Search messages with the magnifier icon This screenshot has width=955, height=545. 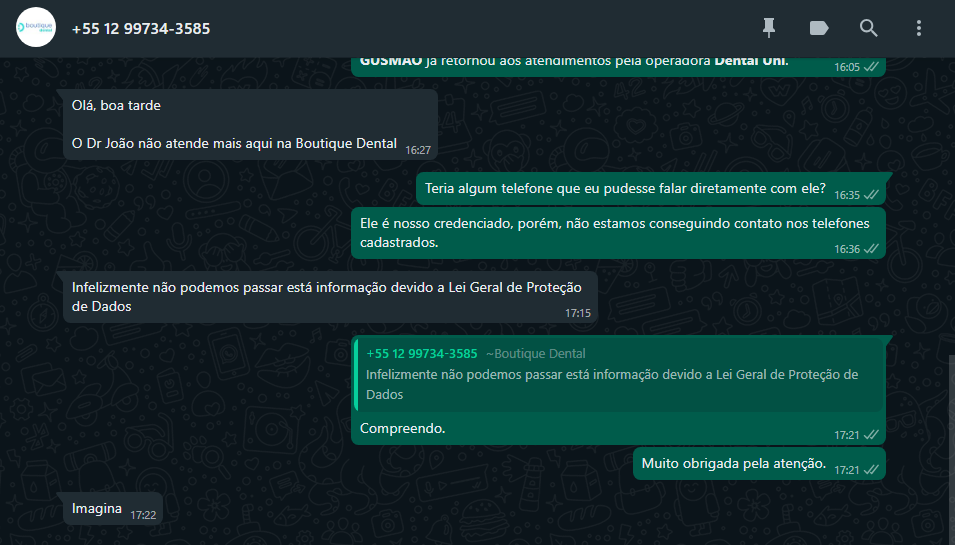(869, 28)
